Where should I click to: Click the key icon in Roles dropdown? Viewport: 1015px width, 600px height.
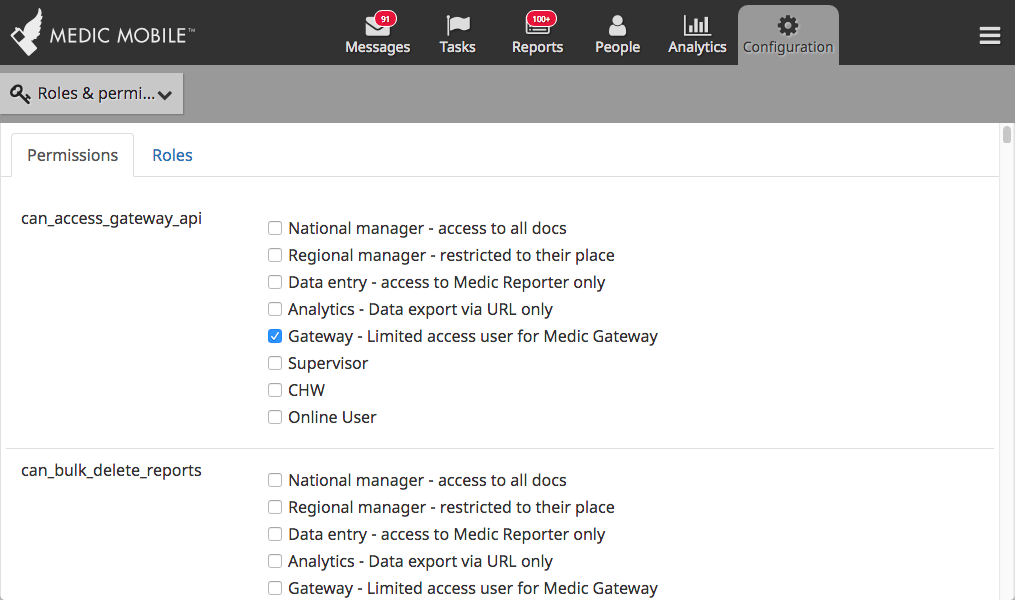(20, 94)
